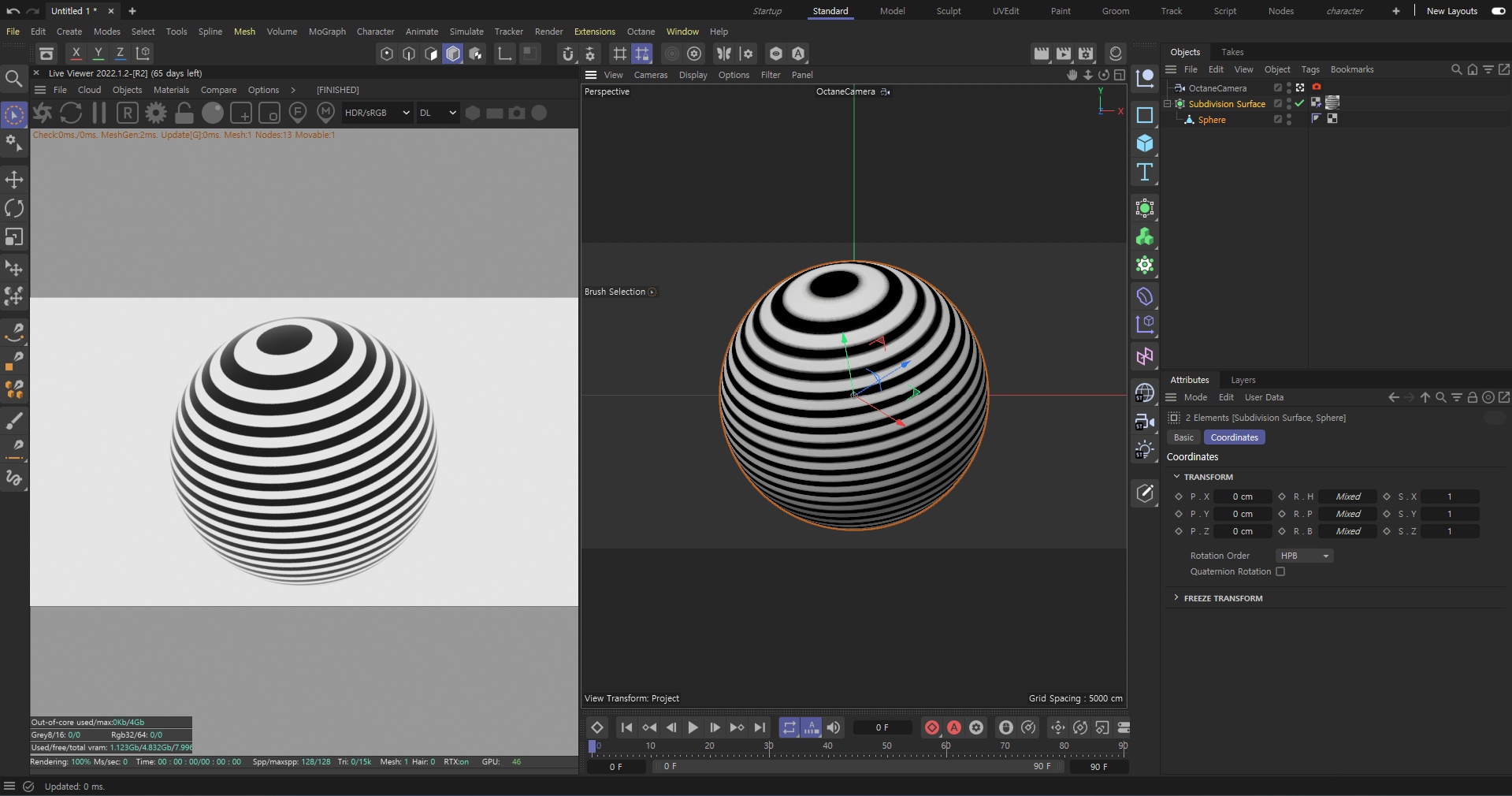
Task: Open the HDR/sRGB dropdown in Live Viewer
Action: [377, 113]
